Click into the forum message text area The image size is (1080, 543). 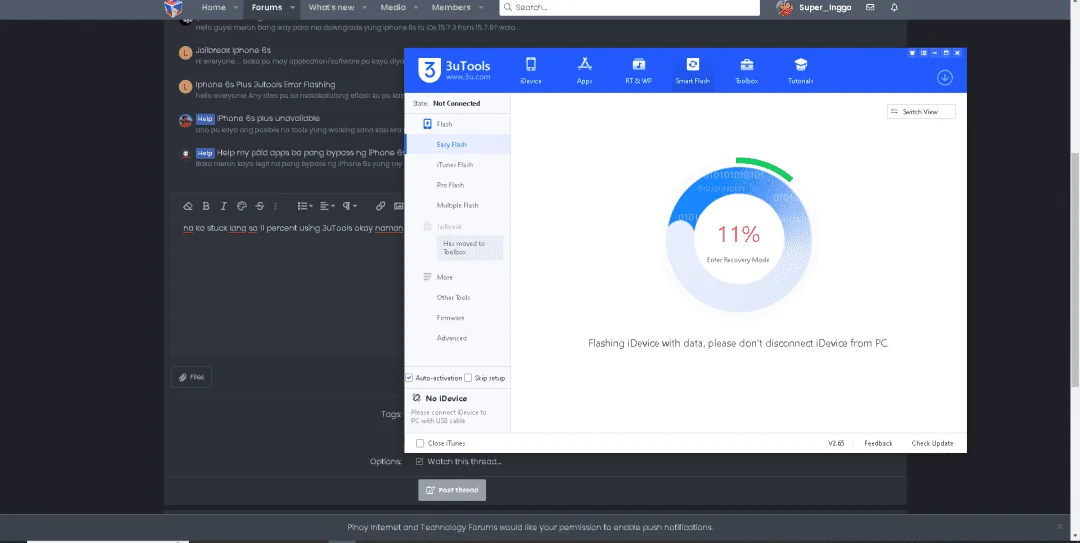click(x=288, y=287)
